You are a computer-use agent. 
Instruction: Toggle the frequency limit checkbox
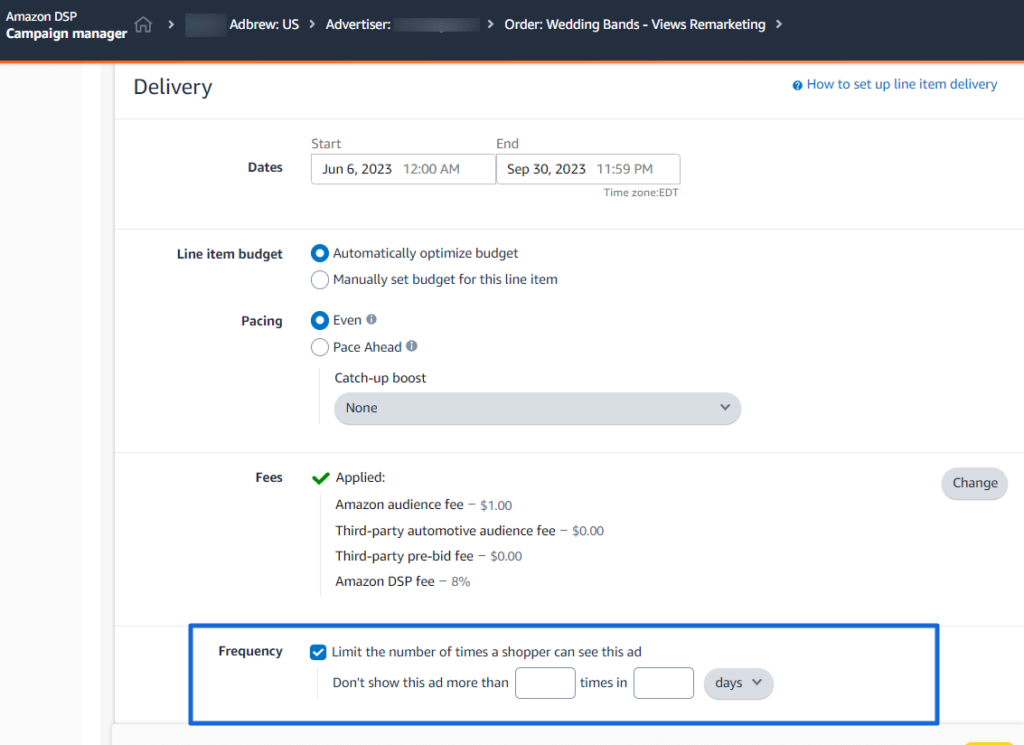318,652
